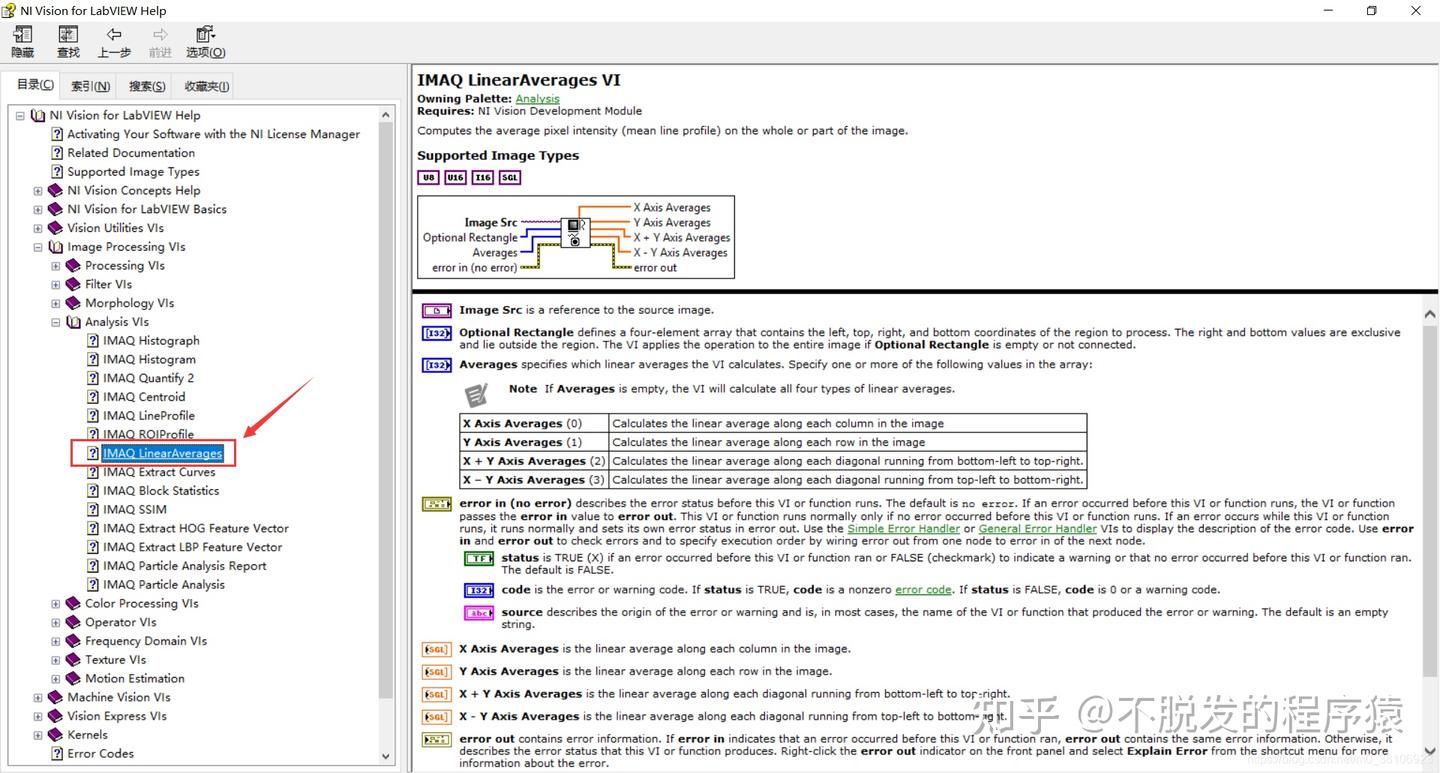Click the status TF boolean terminal icon
Screen dimensions: 1440x773
click(479, 559)
